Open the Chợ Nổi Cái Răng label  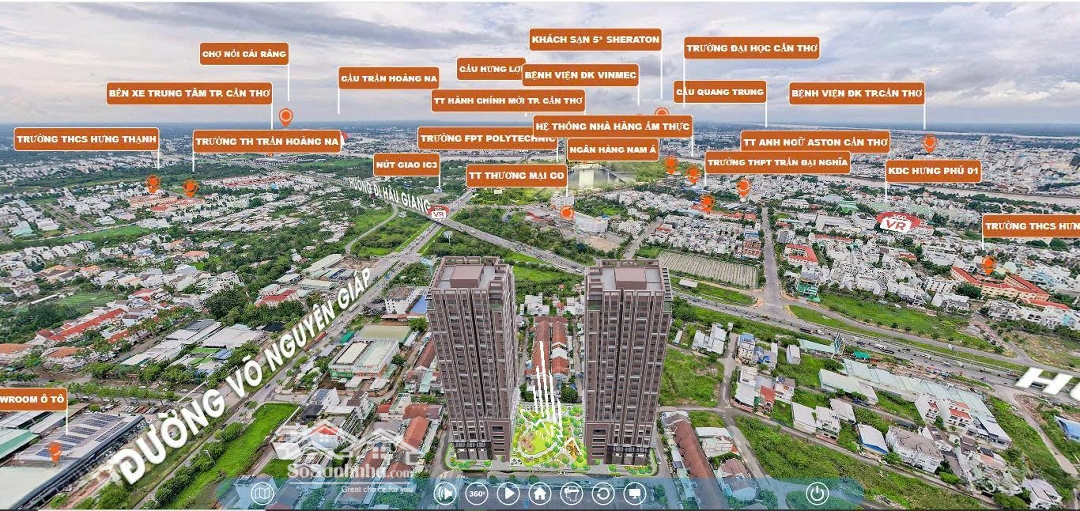[244, 54]
